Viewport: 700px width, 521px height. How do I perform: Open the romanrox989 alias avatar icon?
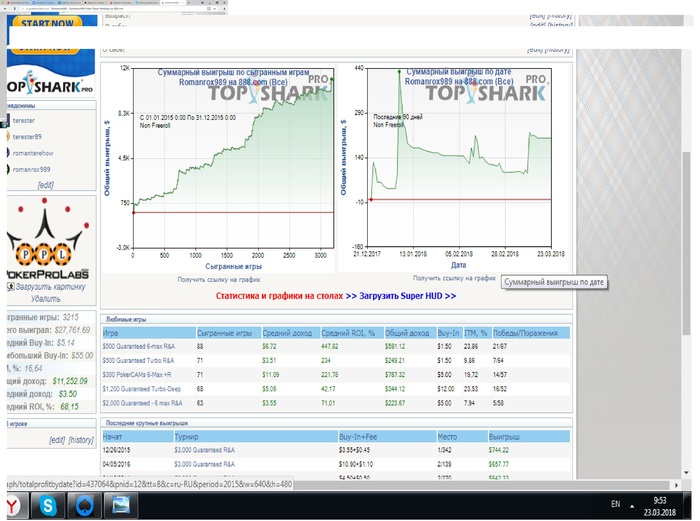click(x=8, y=169)
